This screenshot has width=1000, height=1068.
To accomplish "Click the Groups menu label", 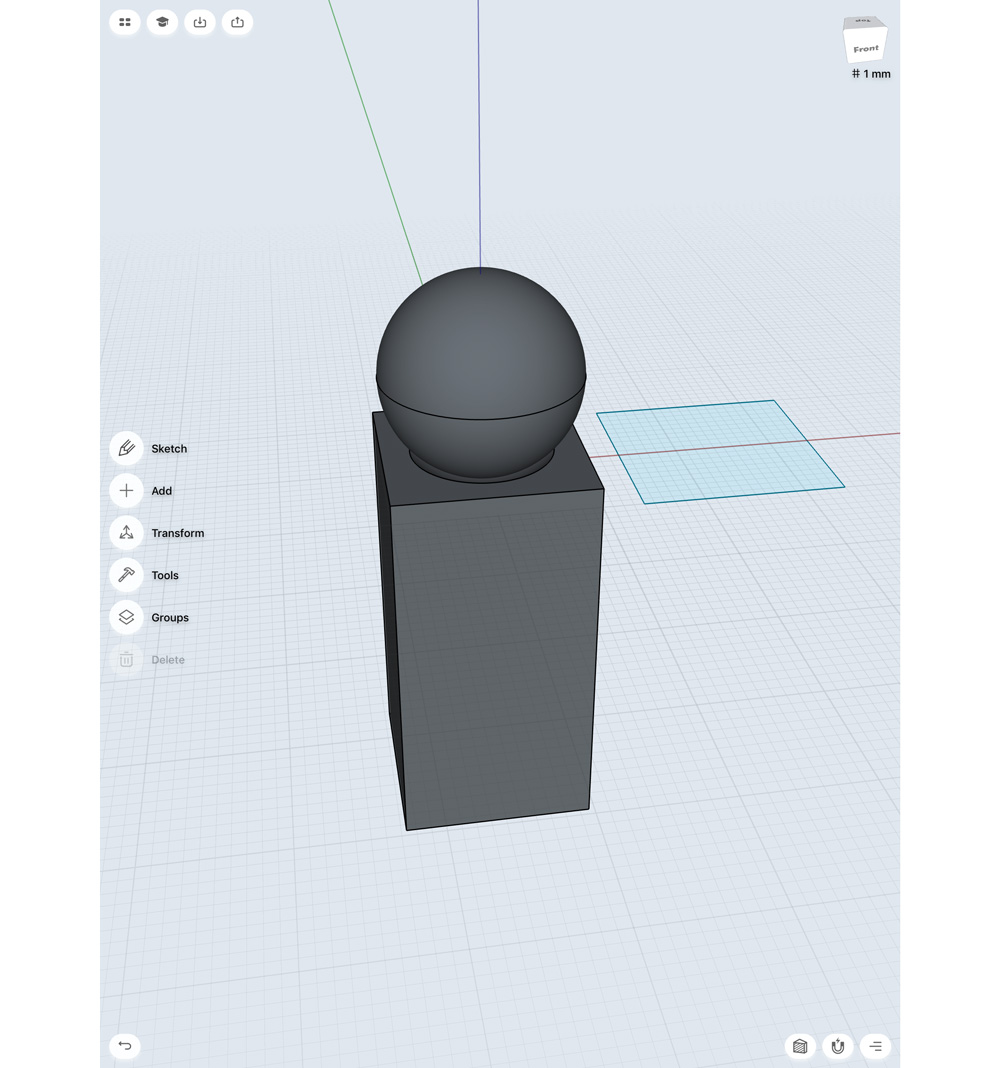I will 170,617.
